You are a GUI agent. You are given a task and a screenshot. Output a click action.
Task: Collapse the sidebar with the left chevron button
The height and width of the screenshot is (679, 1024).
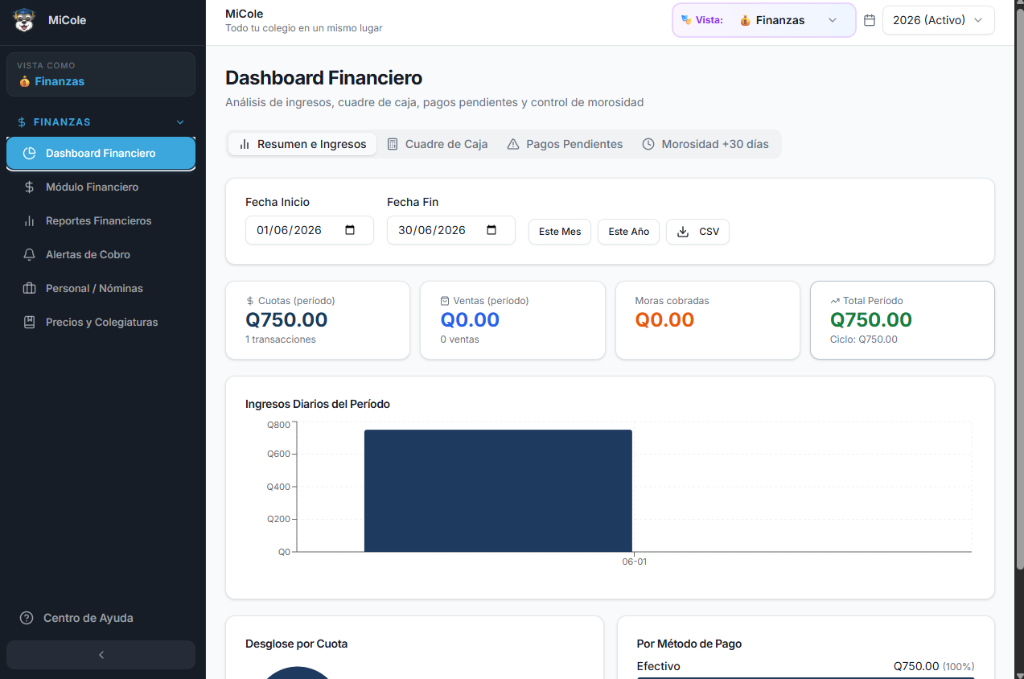pyautogui.click(x=101, y=655)
